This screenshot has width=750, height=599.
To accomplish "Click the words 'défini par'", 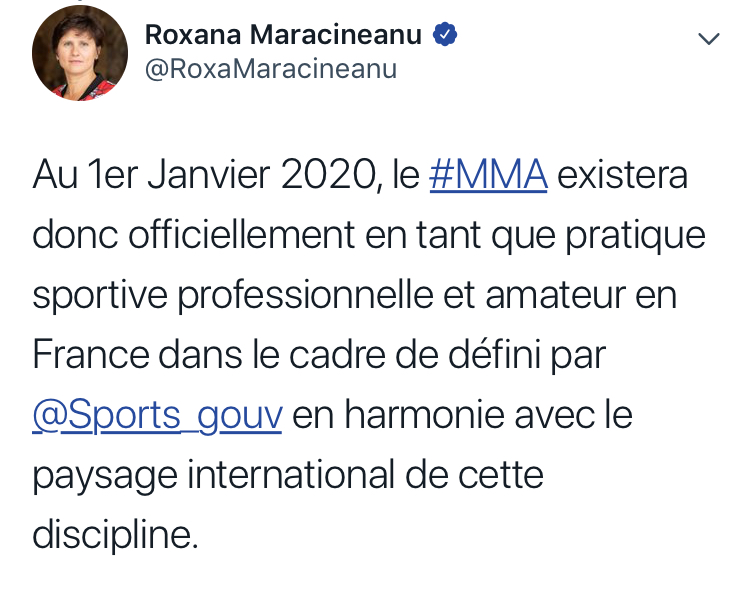I will click(527, 356).
